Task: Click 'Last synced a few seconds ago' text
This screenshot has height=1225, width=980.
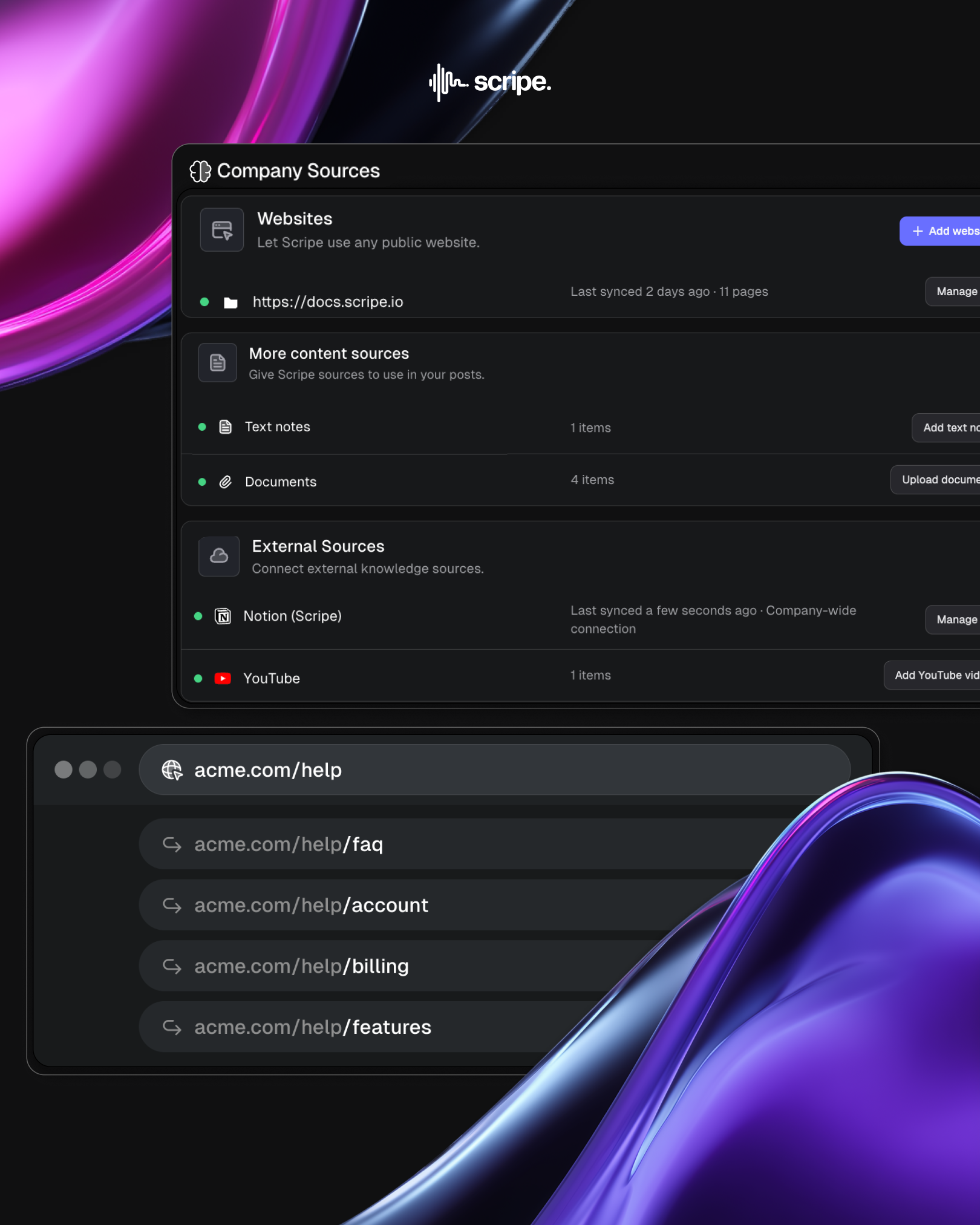Action: point(664,611)
